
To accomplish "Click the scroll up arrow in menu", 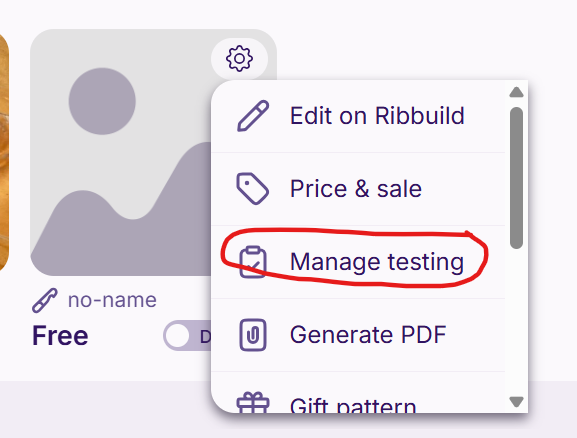I will 516,92.
